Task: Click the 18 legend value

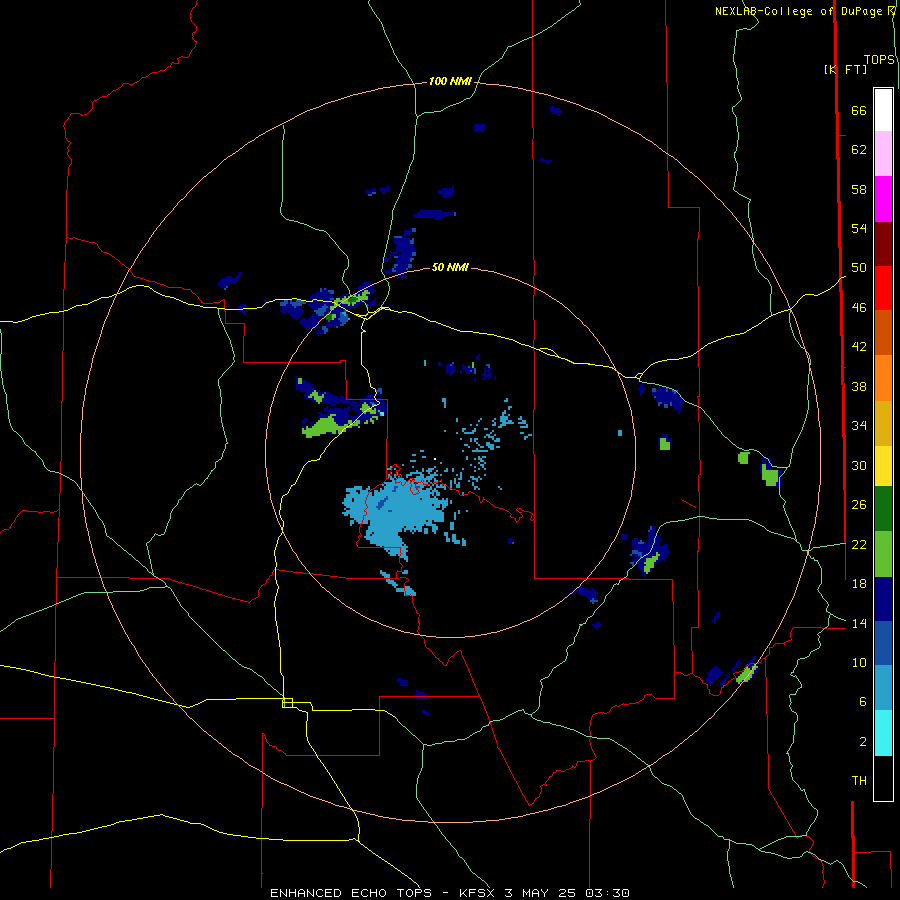Action: pos(859,584)
